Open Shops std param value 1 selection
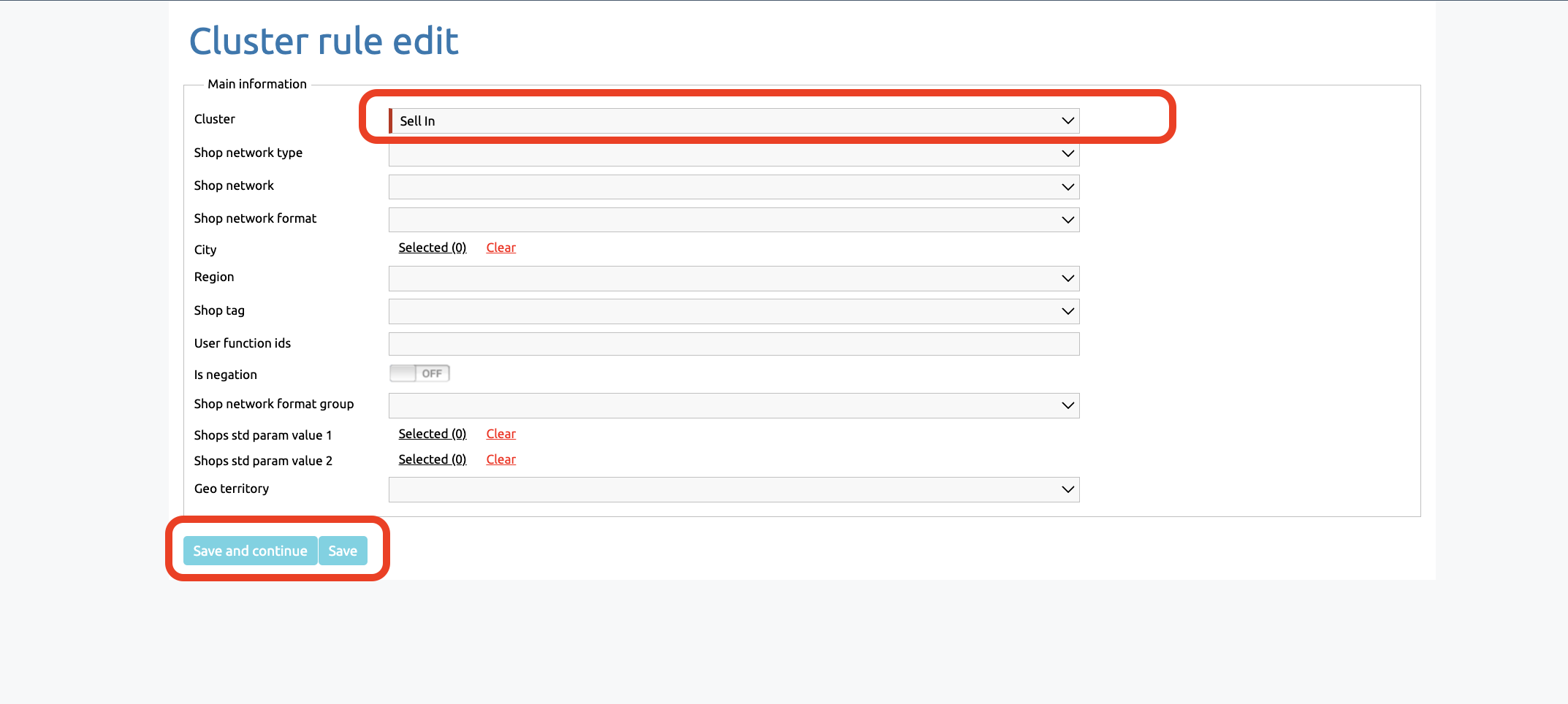 pos(432,435)
